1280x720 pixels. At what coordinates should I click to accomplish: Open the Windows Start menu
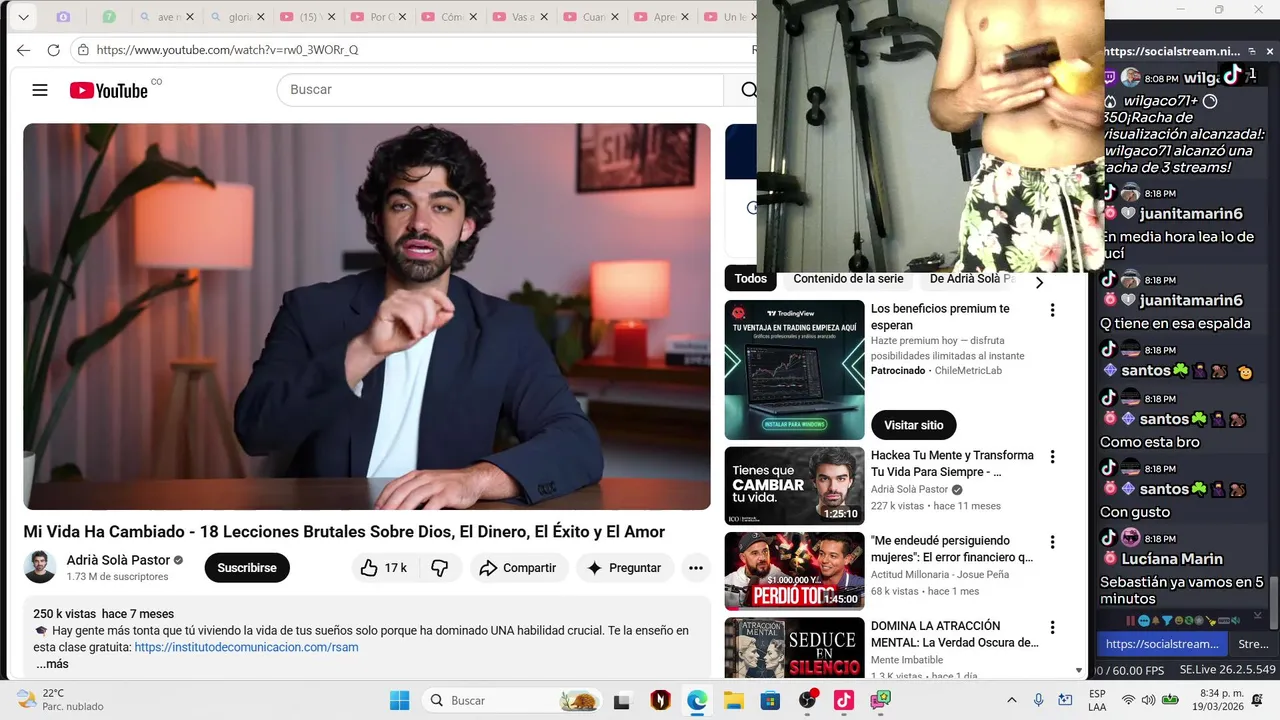pos(399,700)
